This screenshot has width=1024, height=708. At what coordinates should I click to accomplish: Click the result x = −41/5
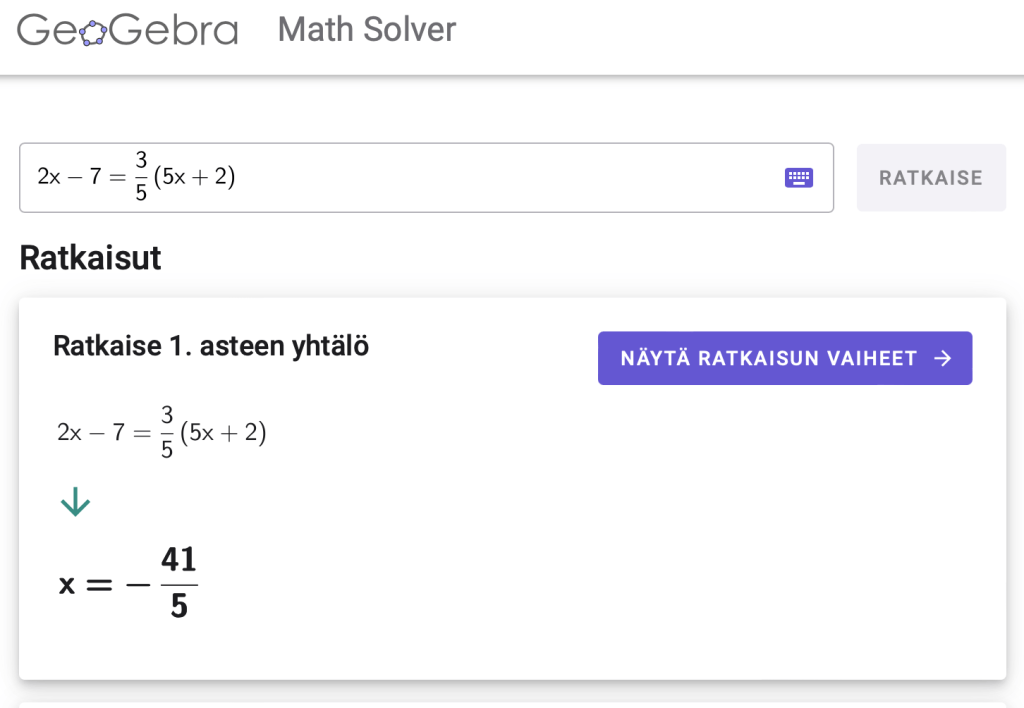pyautogui.click(x=127, y=583)
